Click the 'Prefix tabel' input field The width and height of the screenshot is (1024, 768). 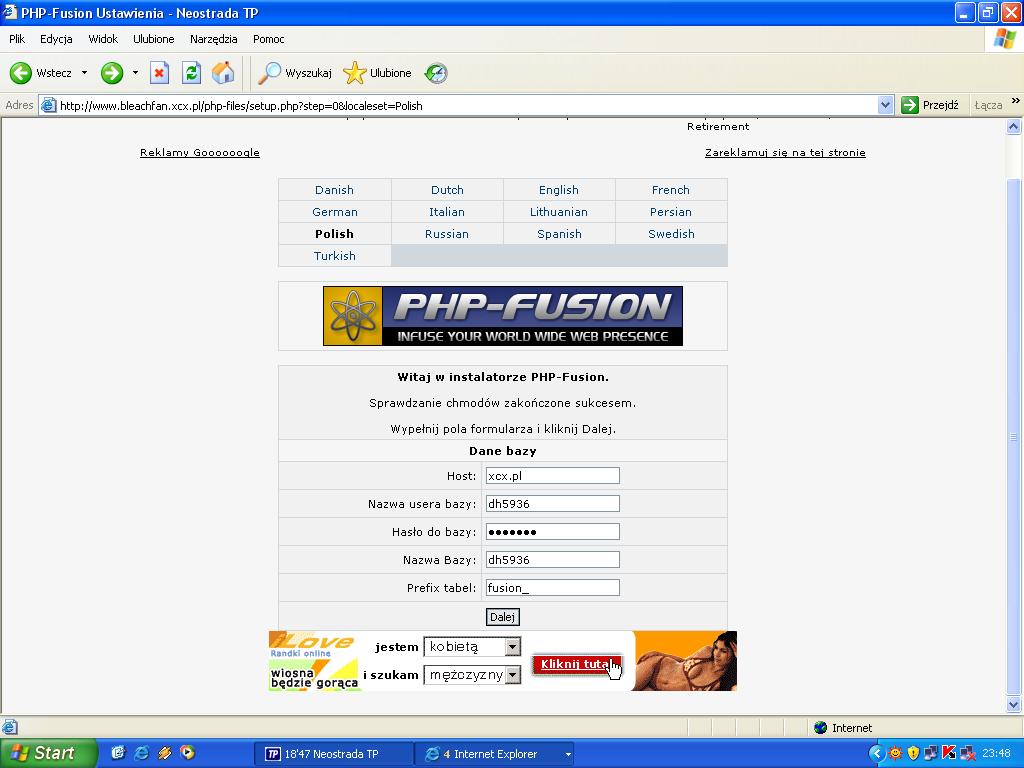[552, 588]
